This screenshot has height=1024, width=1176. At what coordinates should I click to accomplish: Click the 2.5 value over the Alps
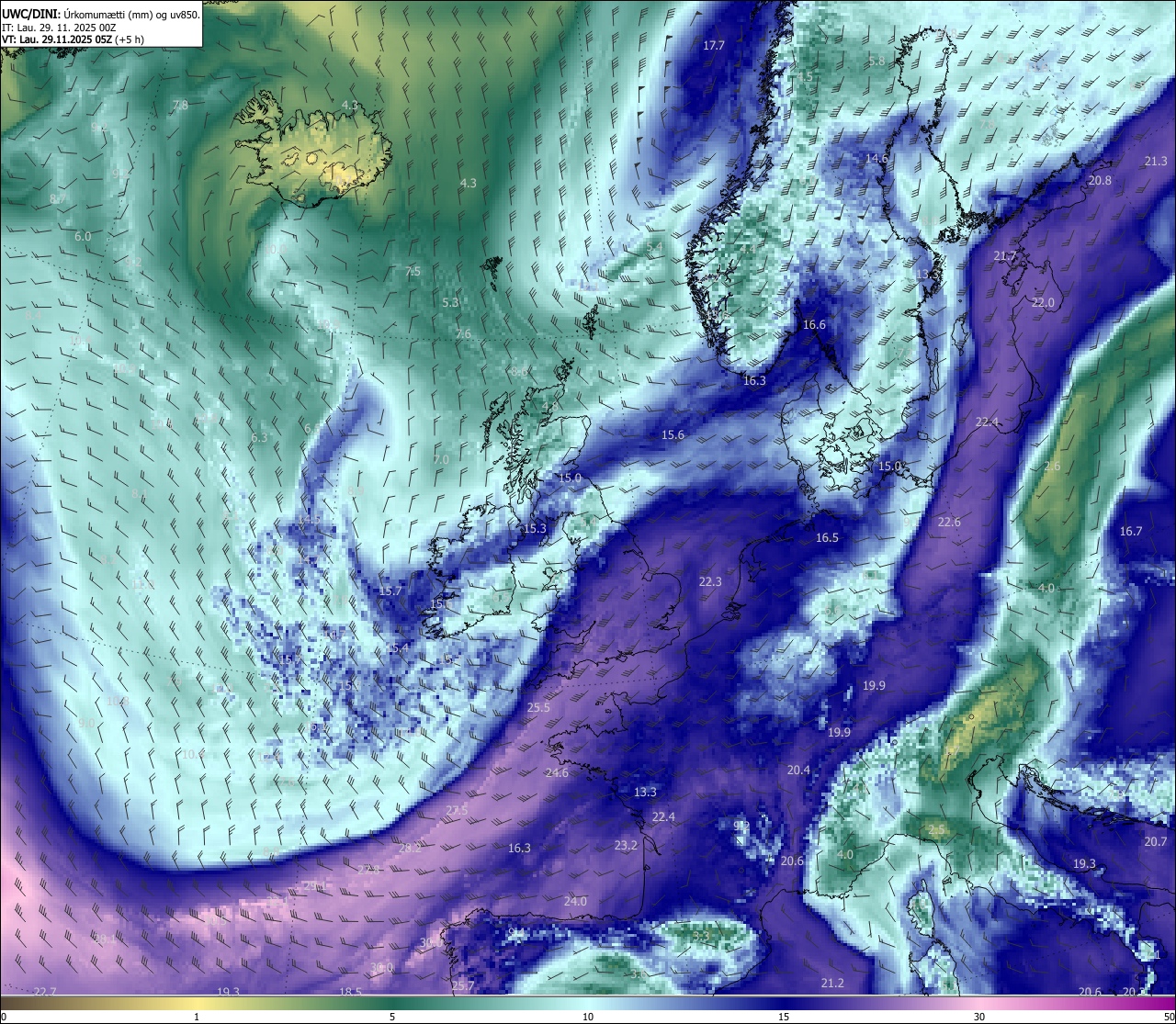tap(936, 830)
